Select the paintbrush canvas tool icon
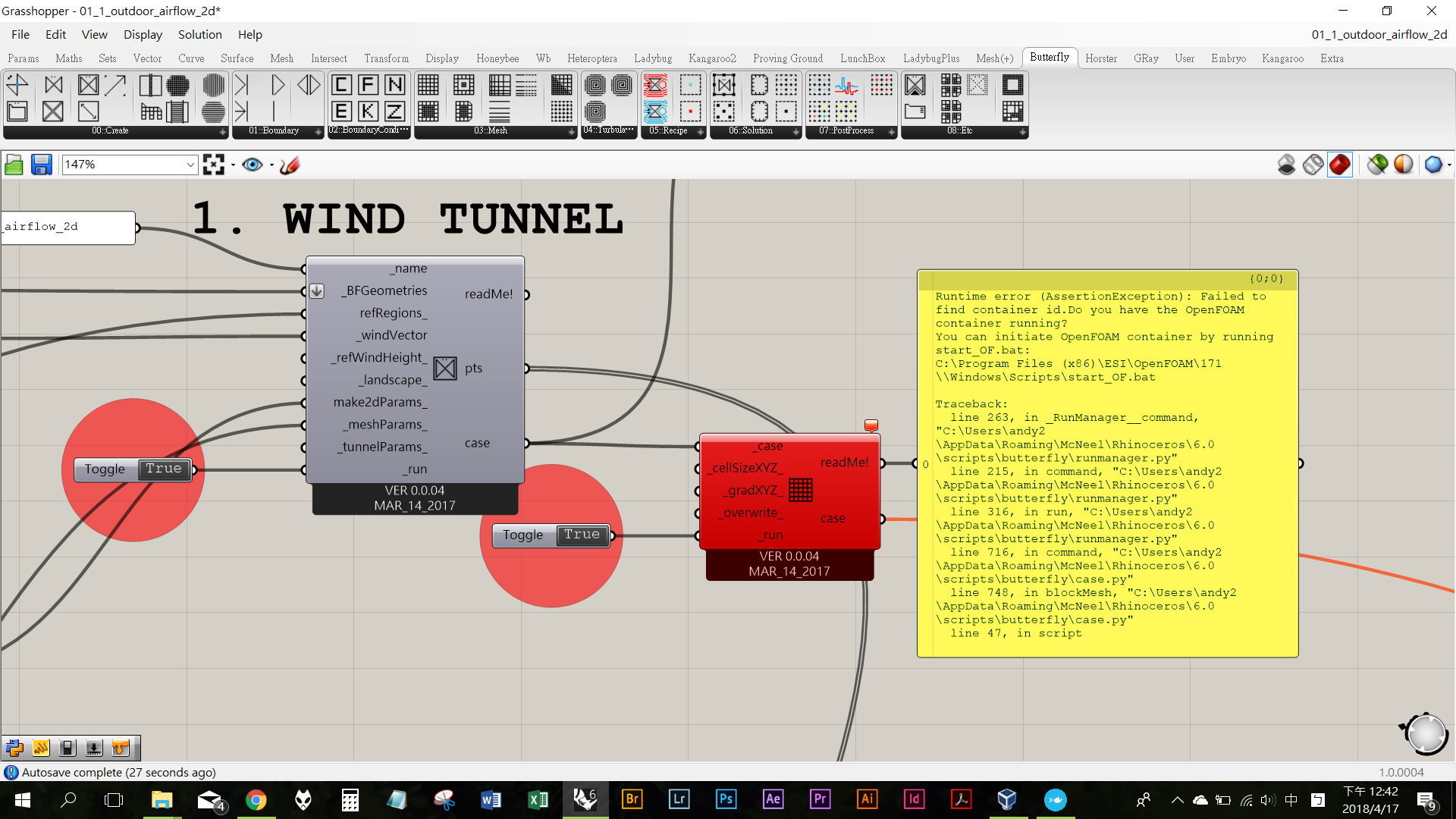Image resolution: width=1456 pixels, height=819 pixels. coord(289,165)
